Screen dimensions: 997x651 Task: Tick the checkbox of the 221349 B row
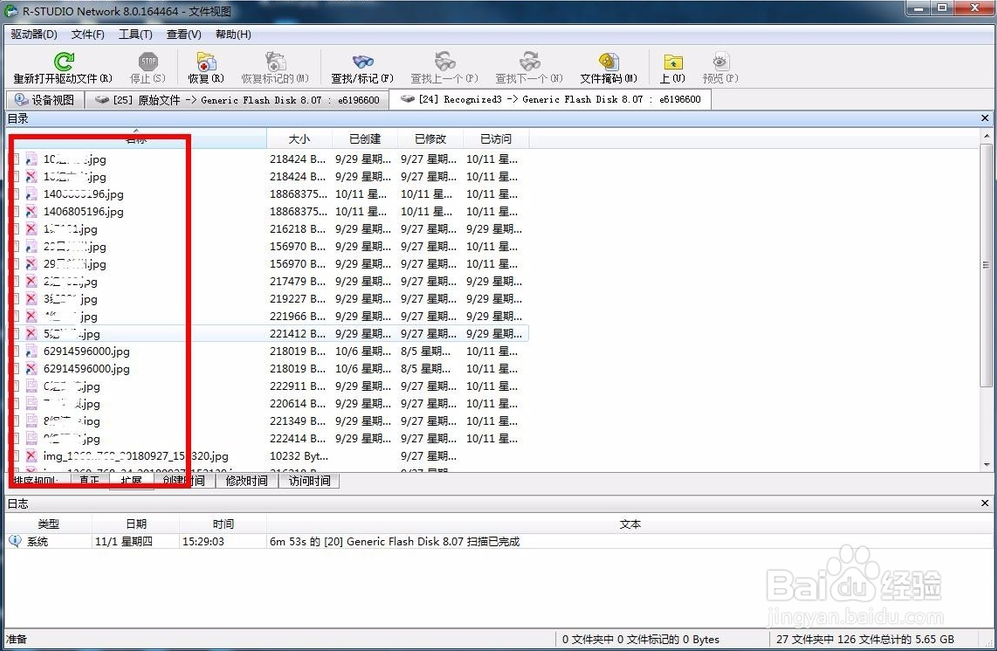click(15, 421)
